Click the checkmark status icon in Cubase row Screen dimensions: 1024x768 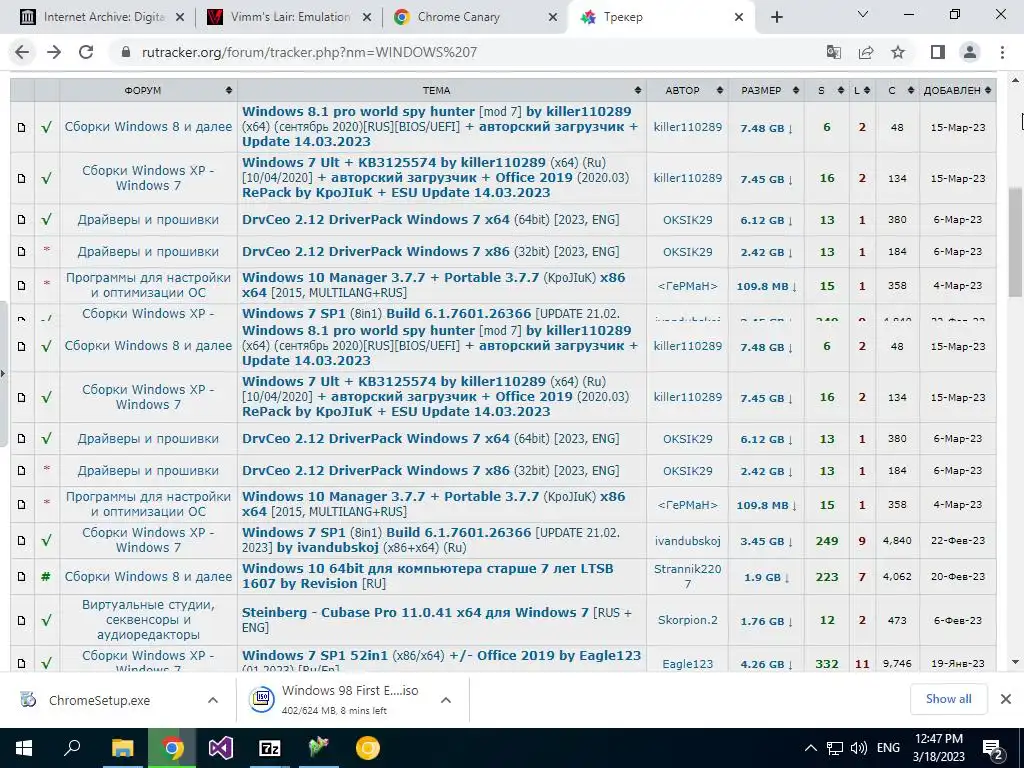coord(46,620)
